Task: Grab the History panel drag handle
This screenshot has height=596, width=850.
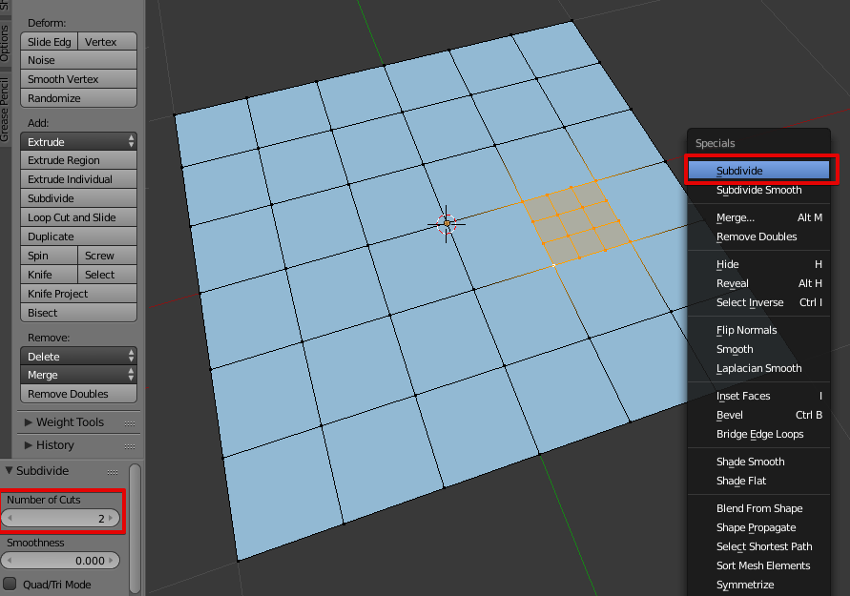Action: coord(130,446)
